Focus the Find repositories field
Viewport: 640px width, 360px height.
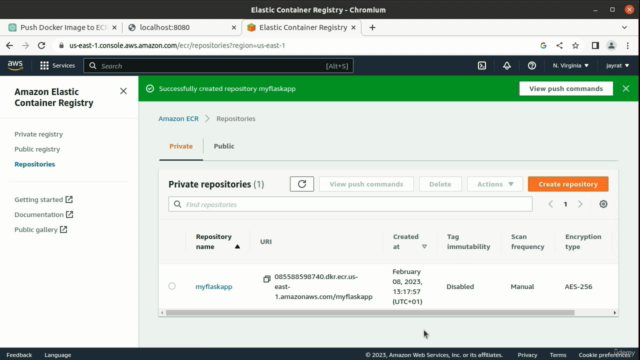click(x=350, y=204)
